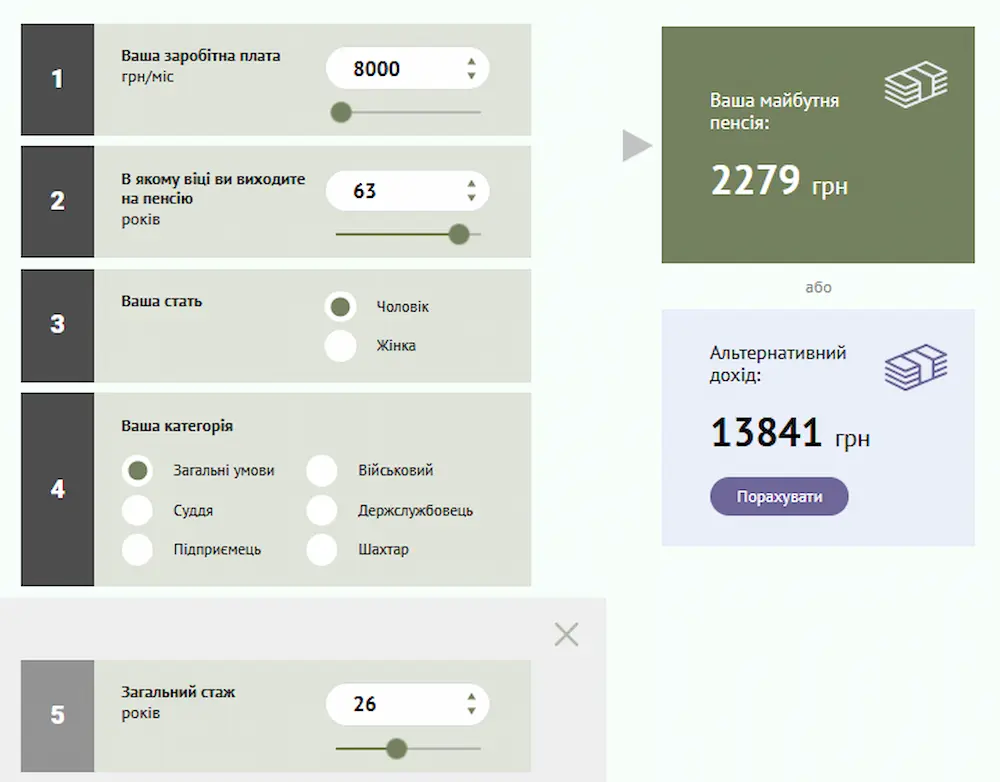Click the money stack icon in alternative income panel
Image resolution: width=1000 pixels, height=782 pixels.
click(915, 366)
